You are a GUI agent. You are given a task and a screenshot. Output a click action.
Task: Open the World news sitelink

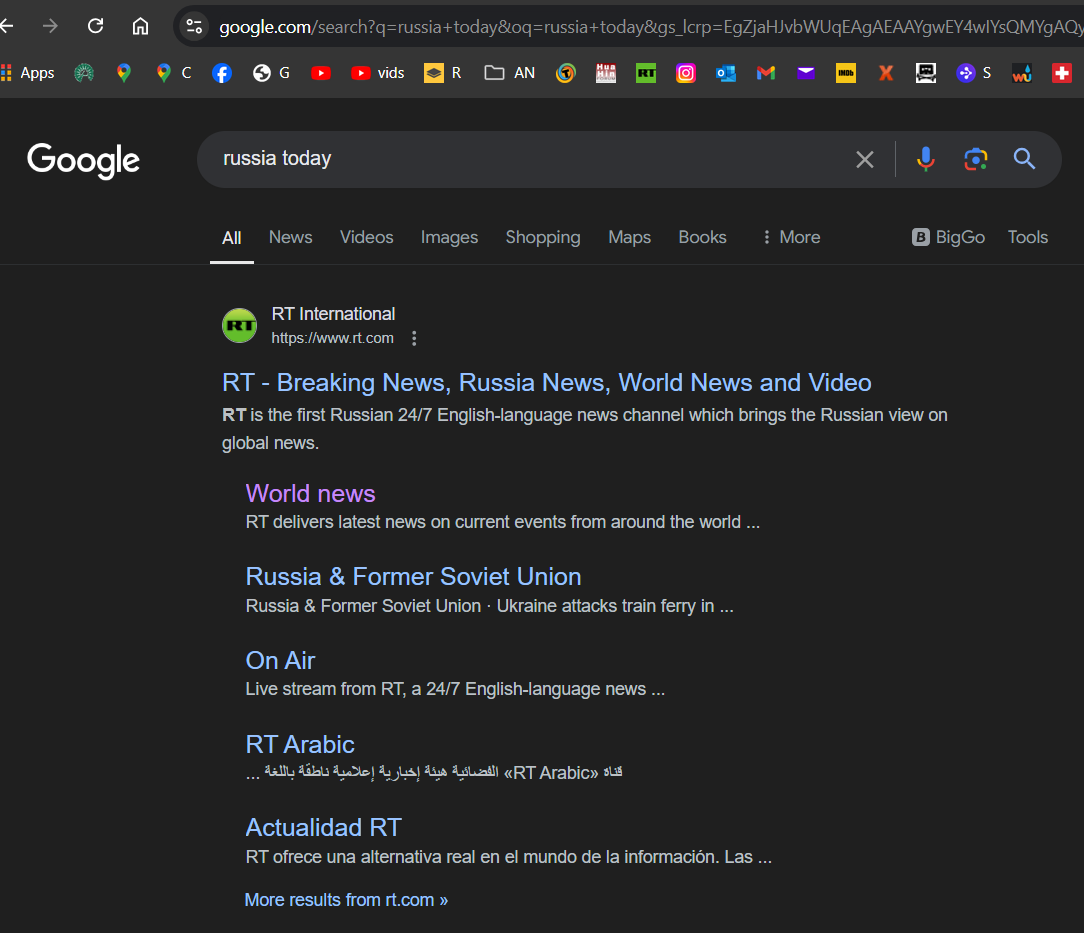[x=310, y=493]
